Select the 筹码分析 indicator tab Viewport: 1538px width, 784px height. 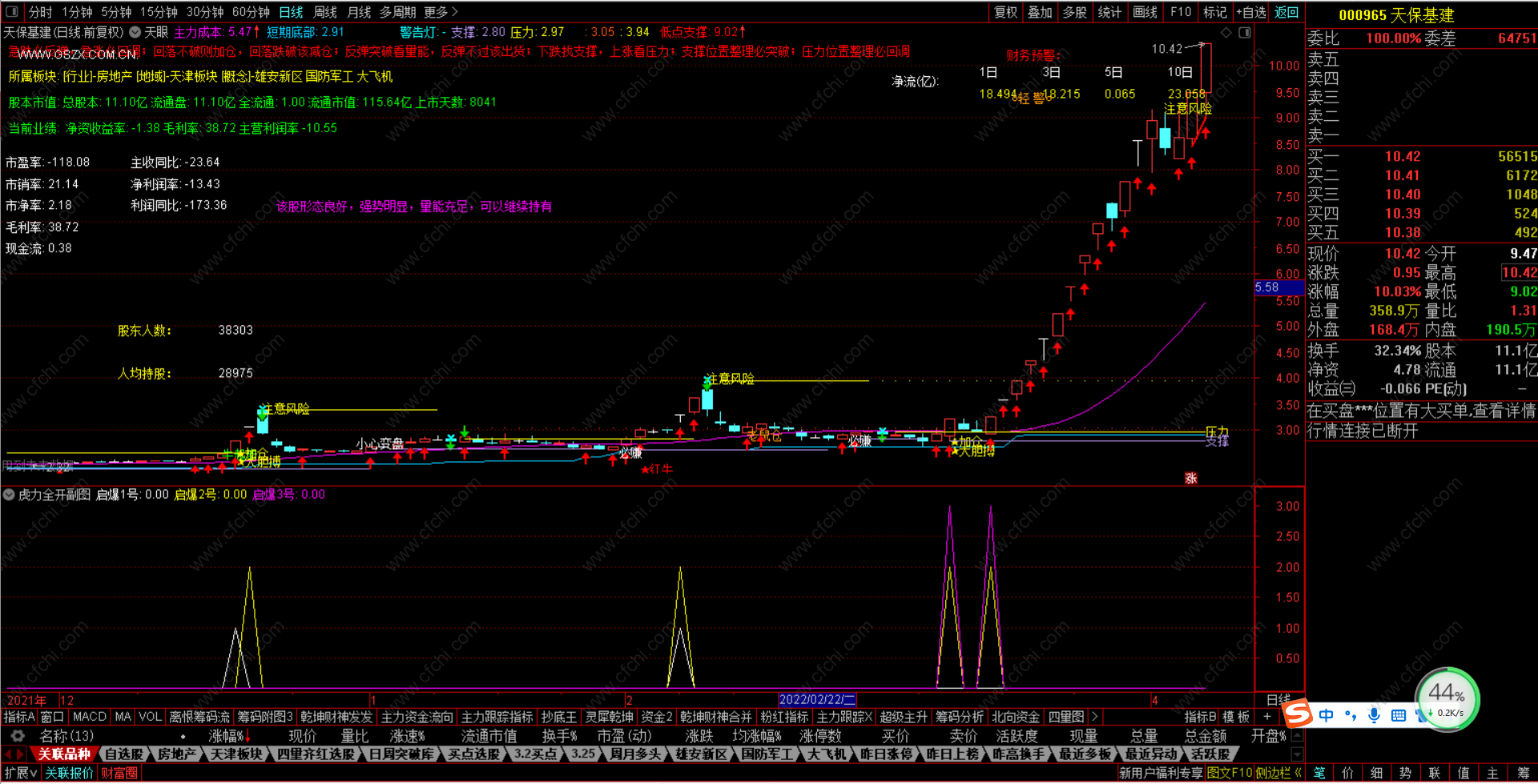960,717
